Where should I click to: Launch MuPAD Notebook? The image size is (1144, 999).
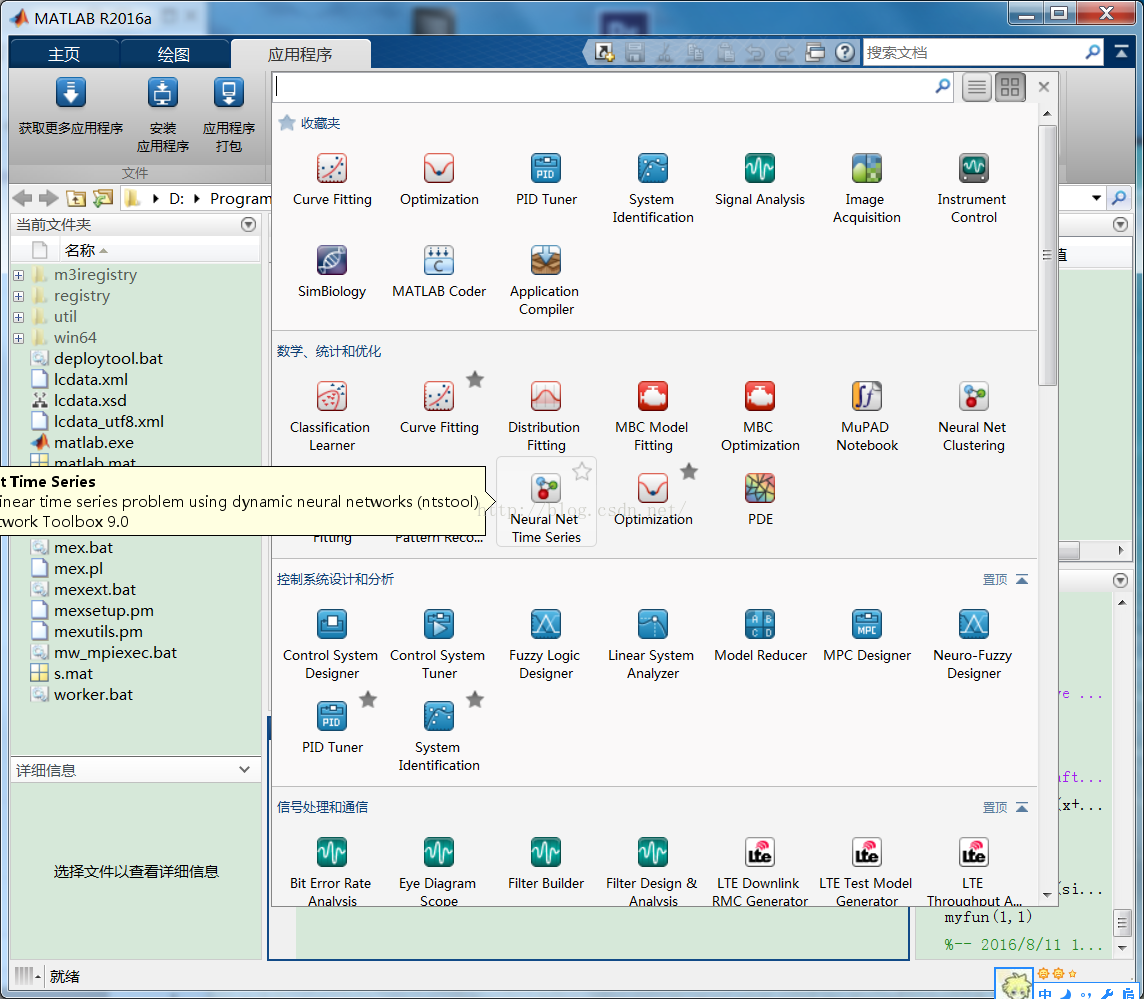[x=867, y=416]
